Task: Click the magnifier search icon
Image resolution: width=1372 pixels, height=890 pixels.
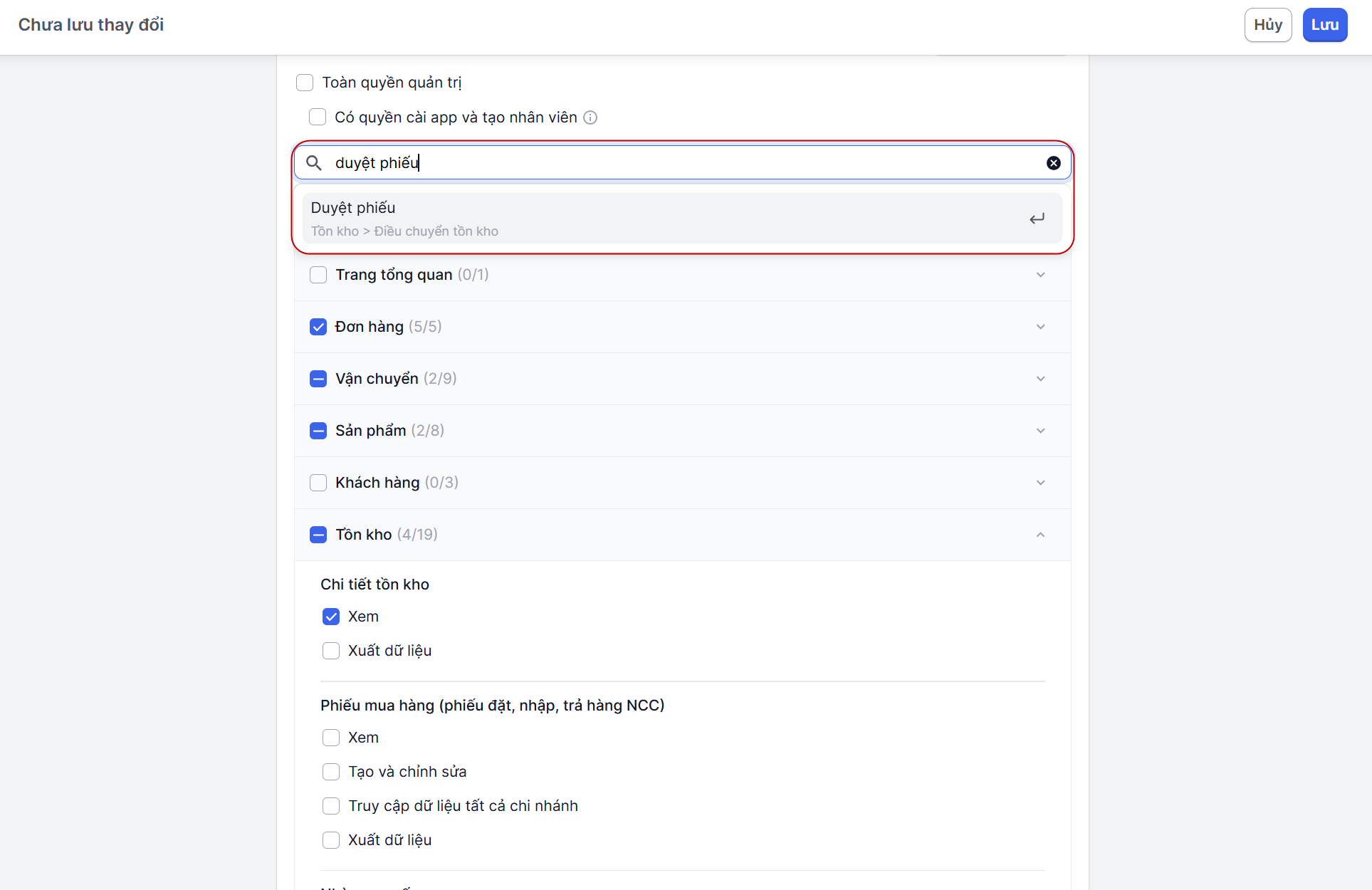Action: [313, 163]
